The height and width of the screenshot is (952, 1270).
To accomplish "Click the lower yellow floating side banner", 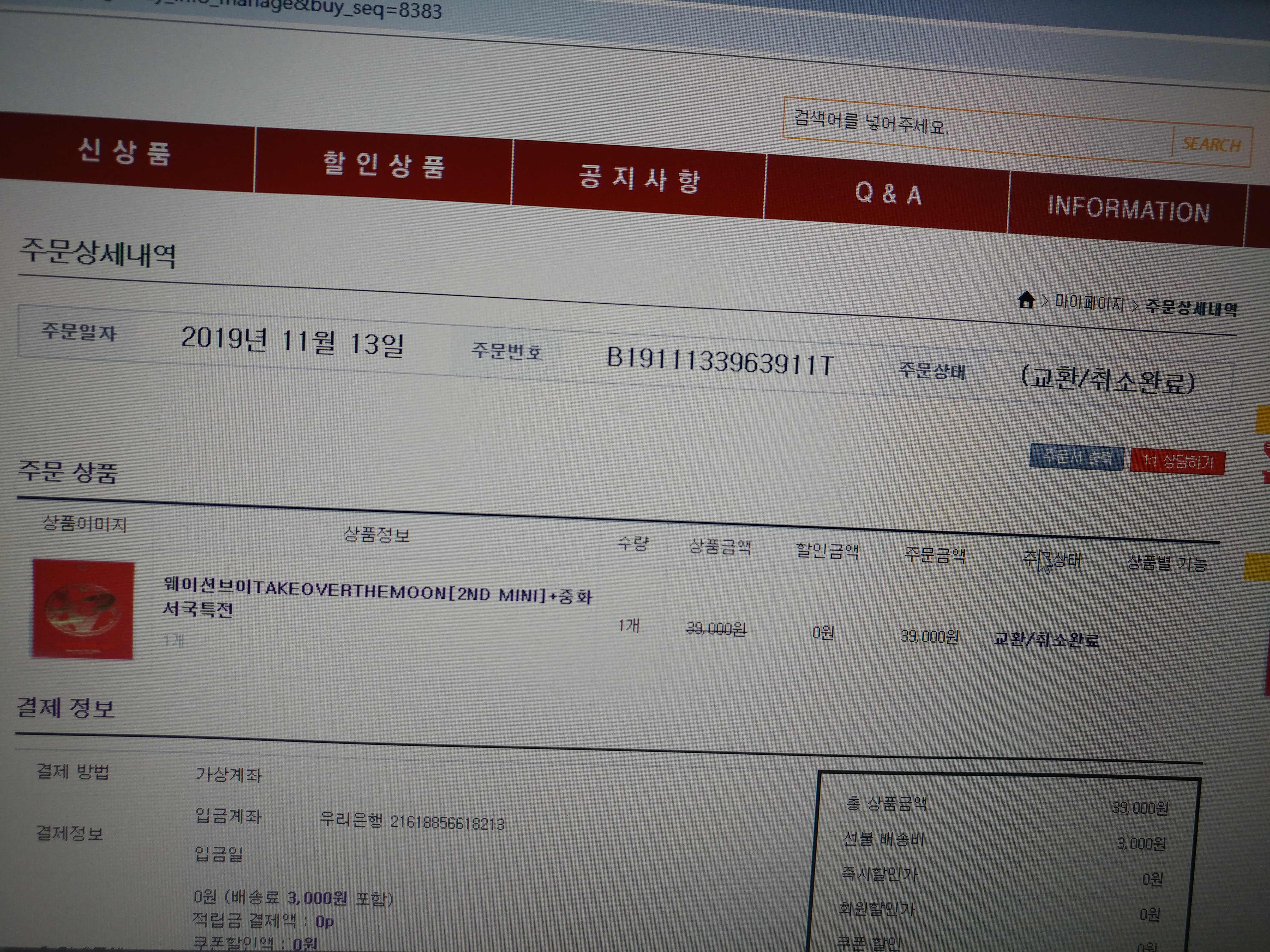I will (x=1257, y=567).
